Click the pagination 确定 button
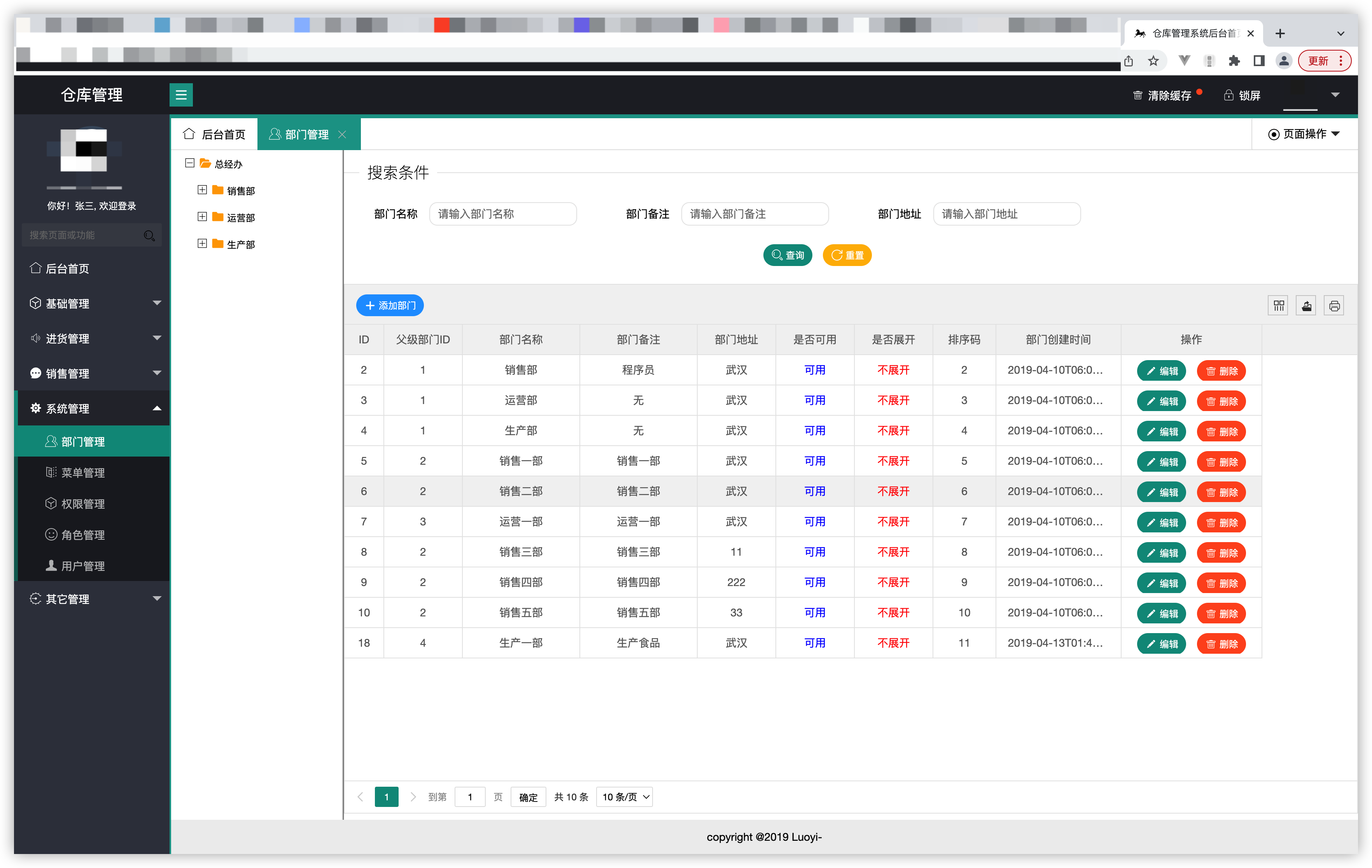1372x868 pixels. tap(528, 797)
